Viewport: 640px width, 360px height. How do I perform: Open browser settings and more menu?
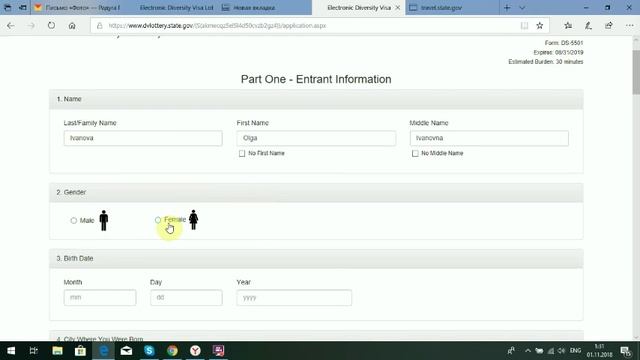tap(629, 26)
